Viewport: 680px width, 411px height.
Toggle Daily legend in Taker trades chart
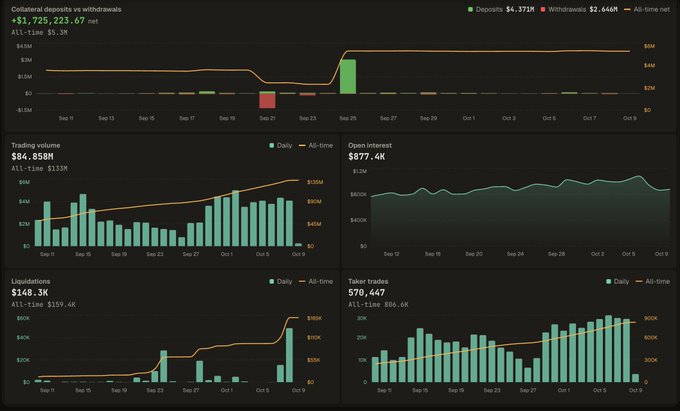(x=618, y=282)
